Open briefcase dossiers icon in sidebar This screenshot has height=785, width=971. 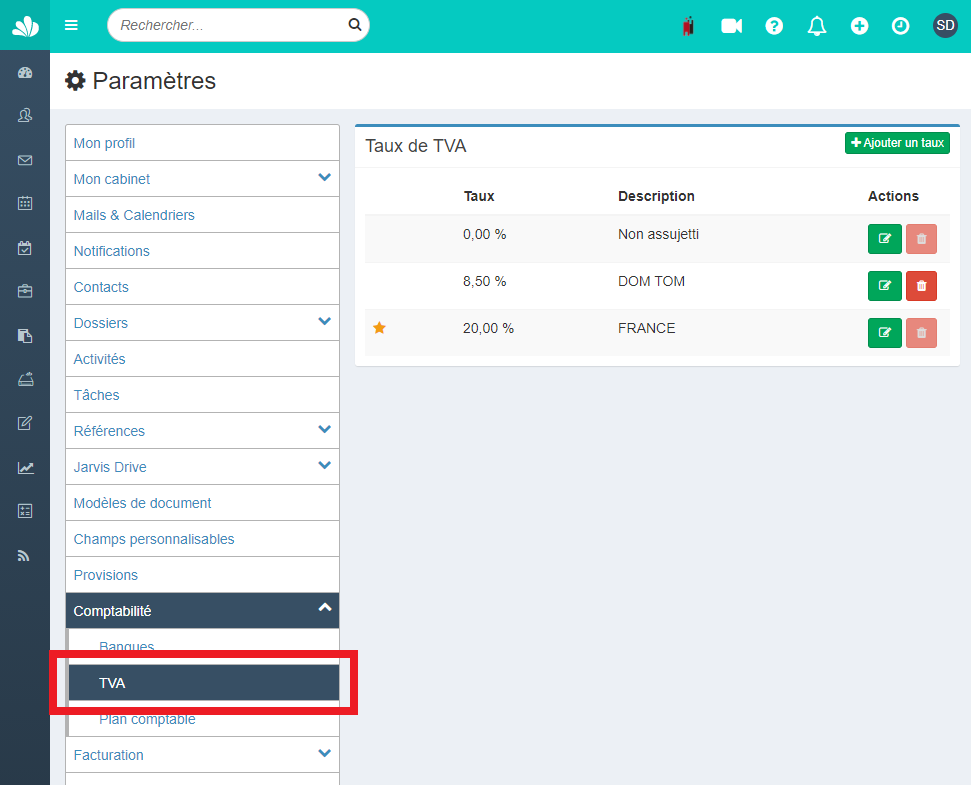coord(25,291)
